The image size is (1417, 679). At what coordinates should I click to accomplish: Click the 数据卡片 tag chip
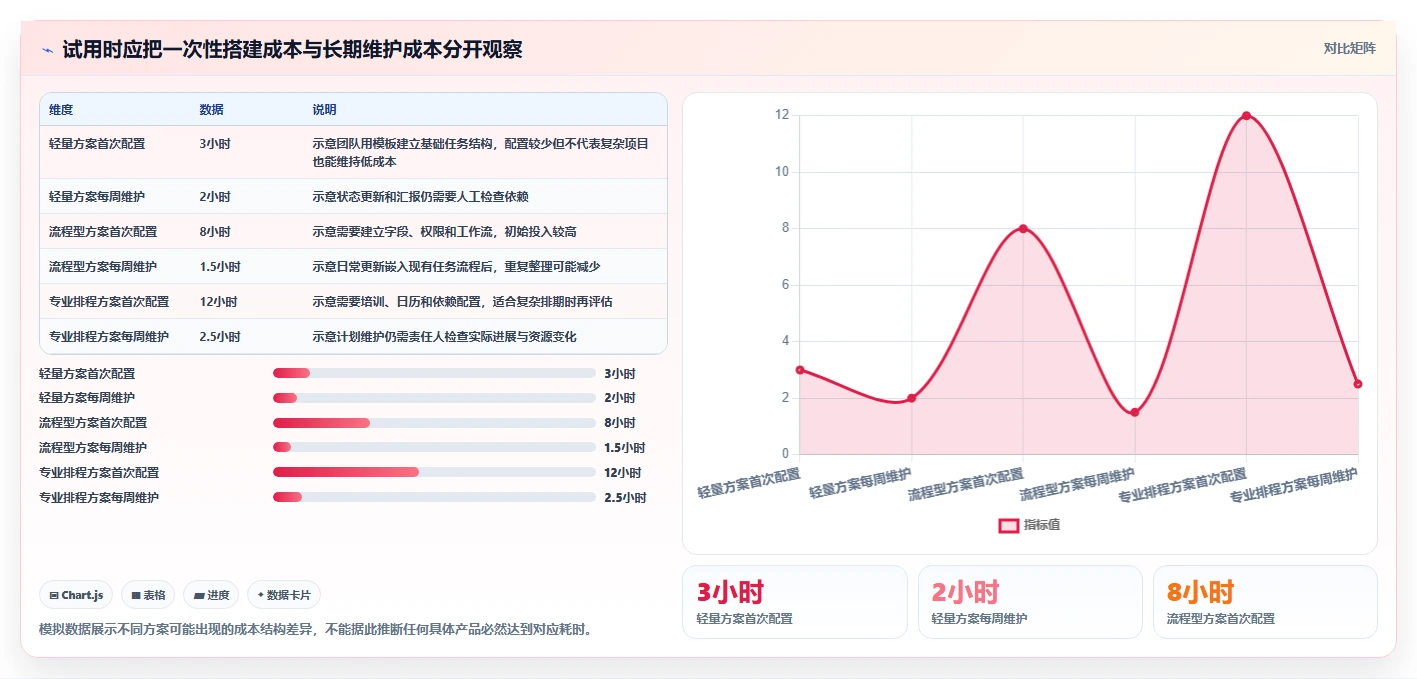pos(284,595)
